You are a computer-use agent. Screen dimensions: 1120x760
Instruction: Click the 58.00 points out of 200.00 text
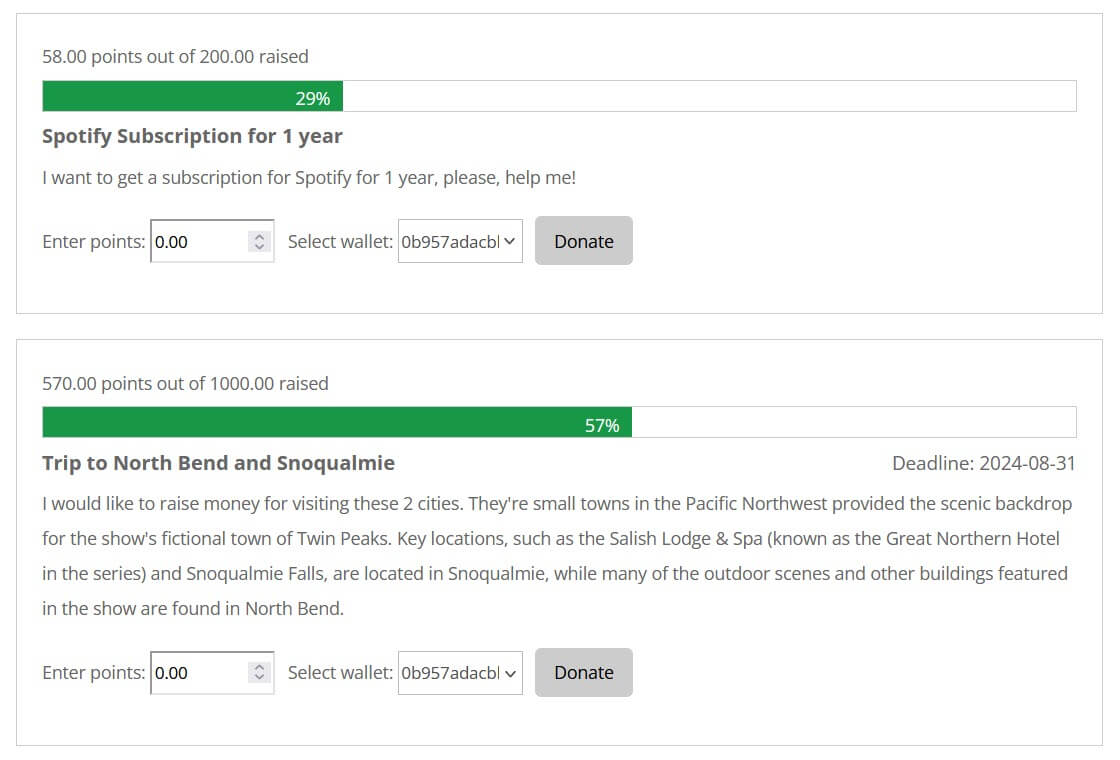[x=175, y=57]
